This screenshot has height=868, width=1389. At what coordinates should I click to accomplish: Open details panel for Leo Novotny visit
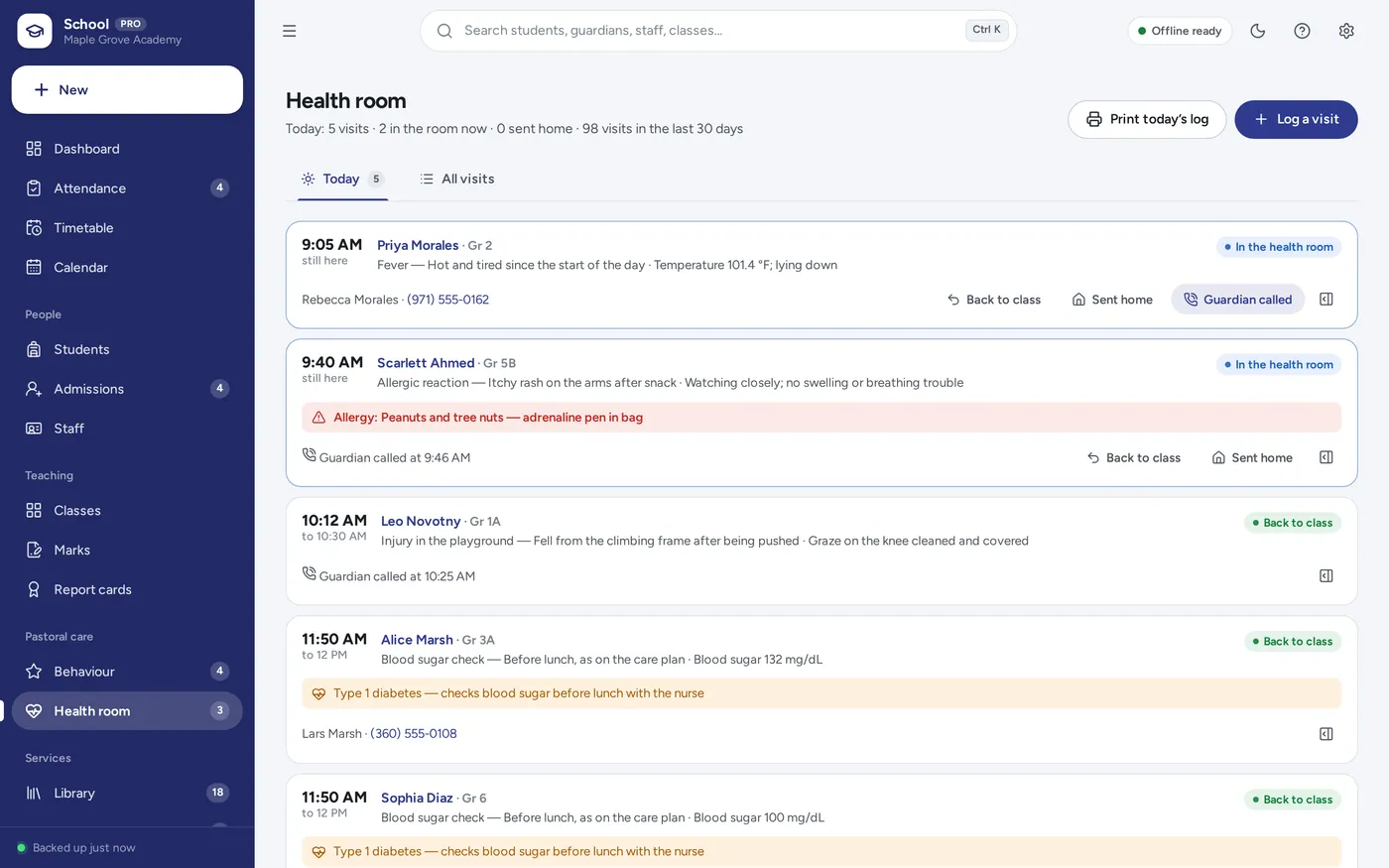coord(1326,576)
